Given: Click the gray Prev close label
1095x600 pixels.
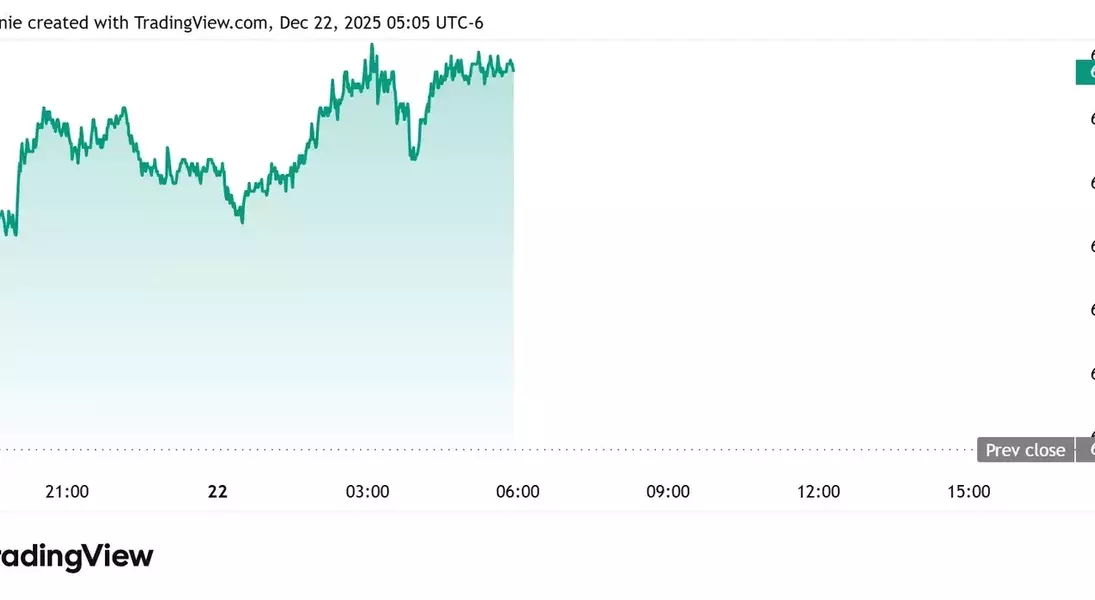Looking at the screenshot, I should click(x=1025, y=450).
